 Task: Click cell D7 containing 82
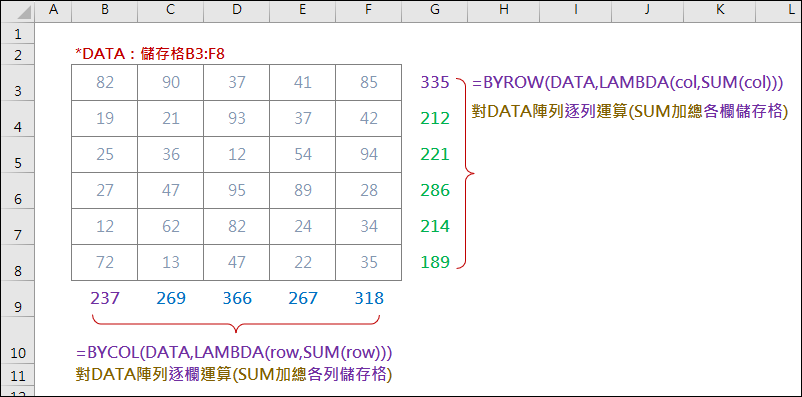pos(236,227)
